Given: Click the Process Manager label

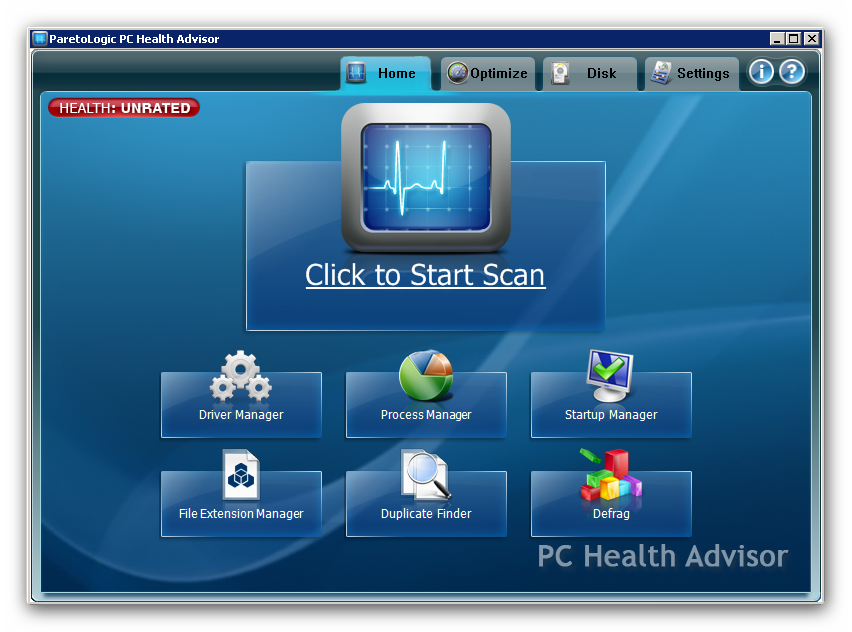Looking at the screenshot, I should click(425, 415).
